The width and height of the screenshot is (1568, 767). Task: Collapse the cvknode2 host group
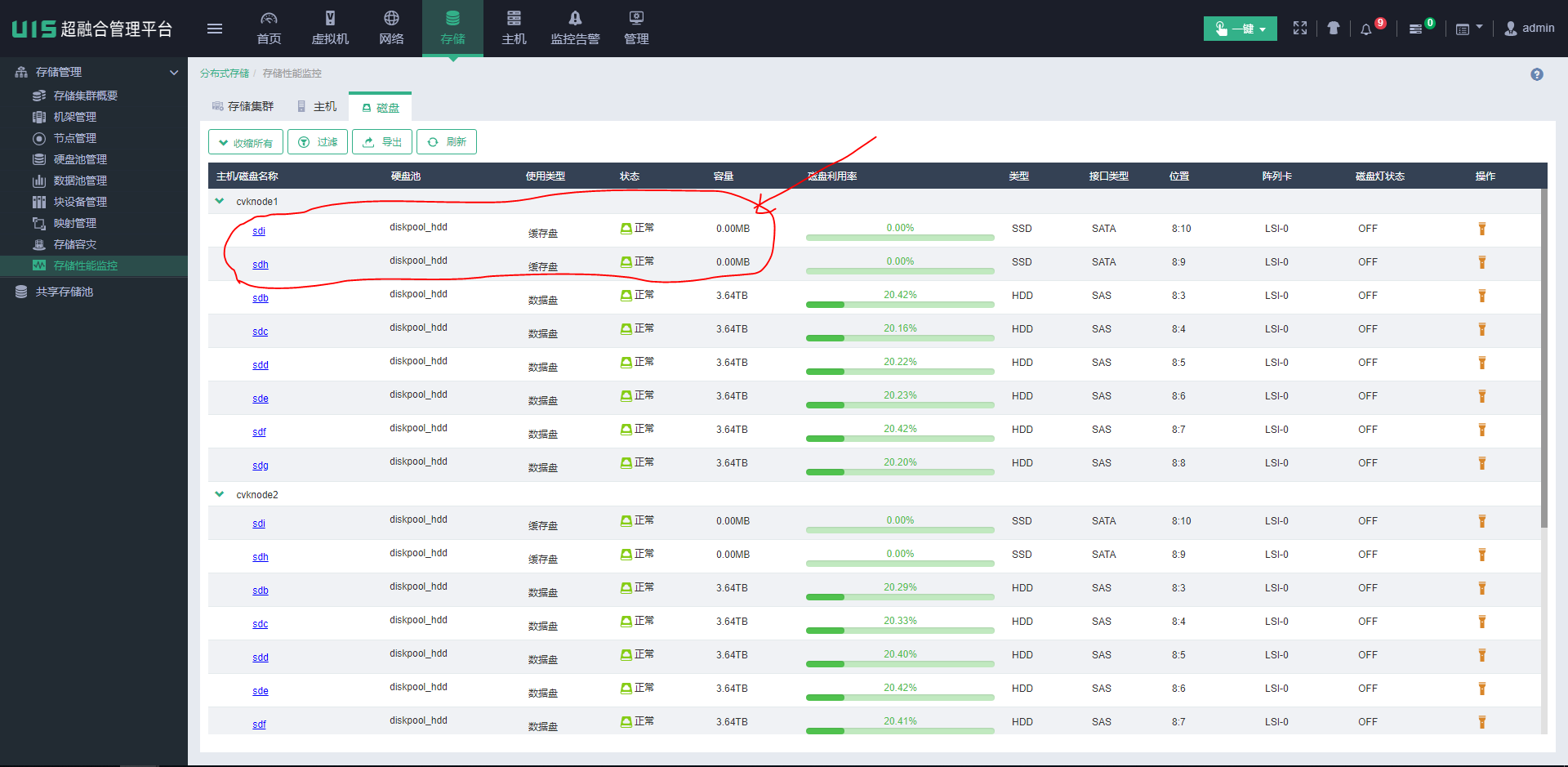(220, 494)
